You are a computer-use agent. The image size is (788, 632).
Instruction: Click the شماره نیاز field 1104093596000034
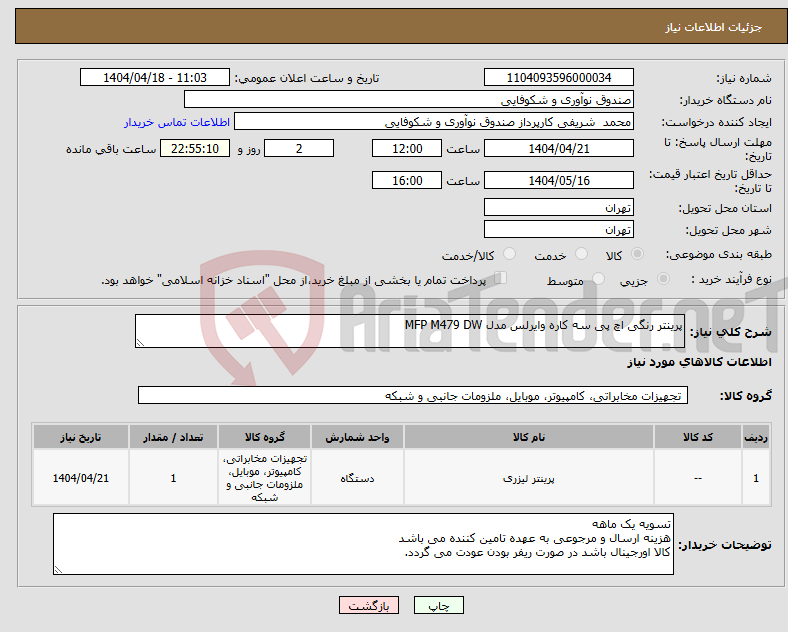[x=559, y=77]
